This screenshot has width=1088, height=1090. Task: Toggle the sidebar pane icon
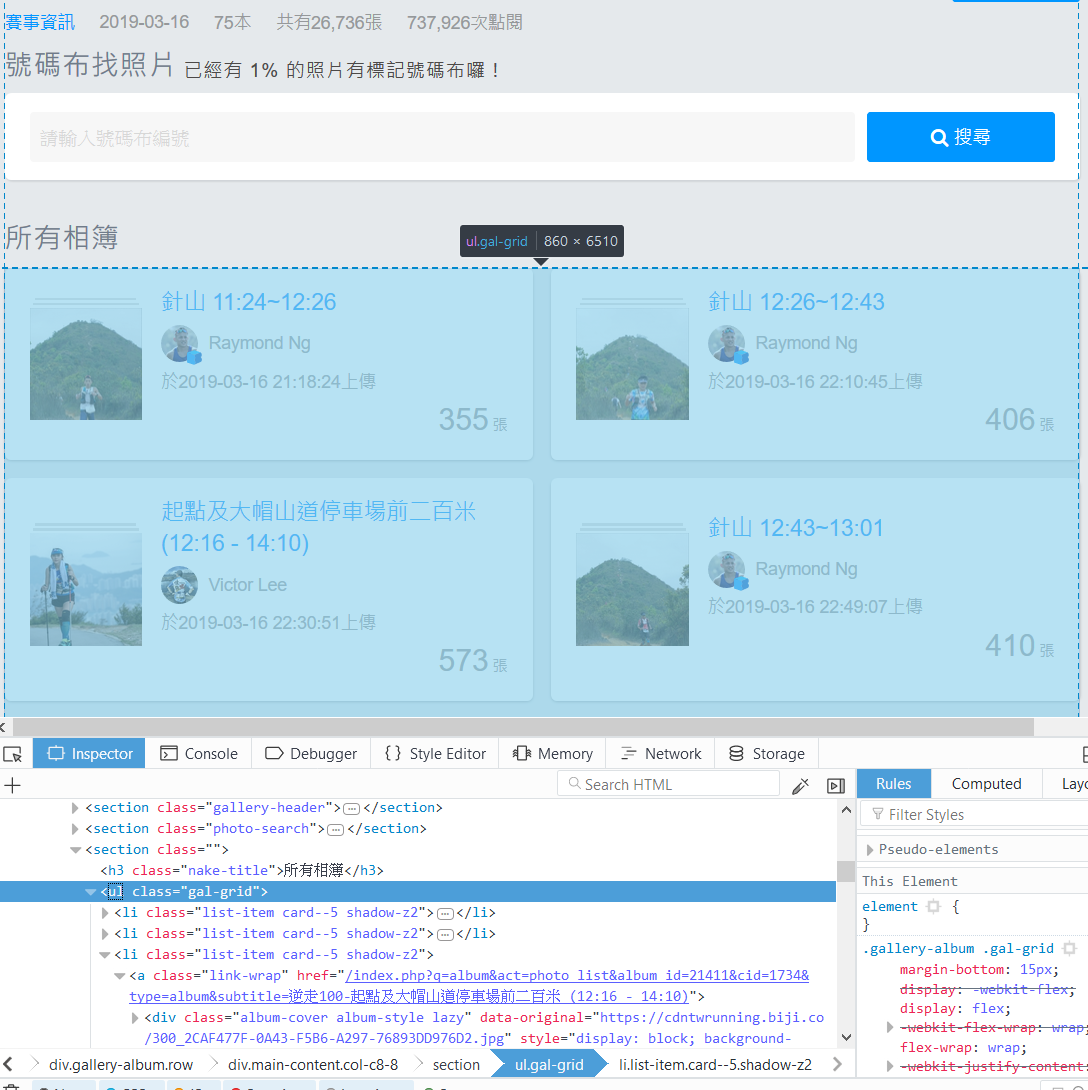tap(836, 786)
